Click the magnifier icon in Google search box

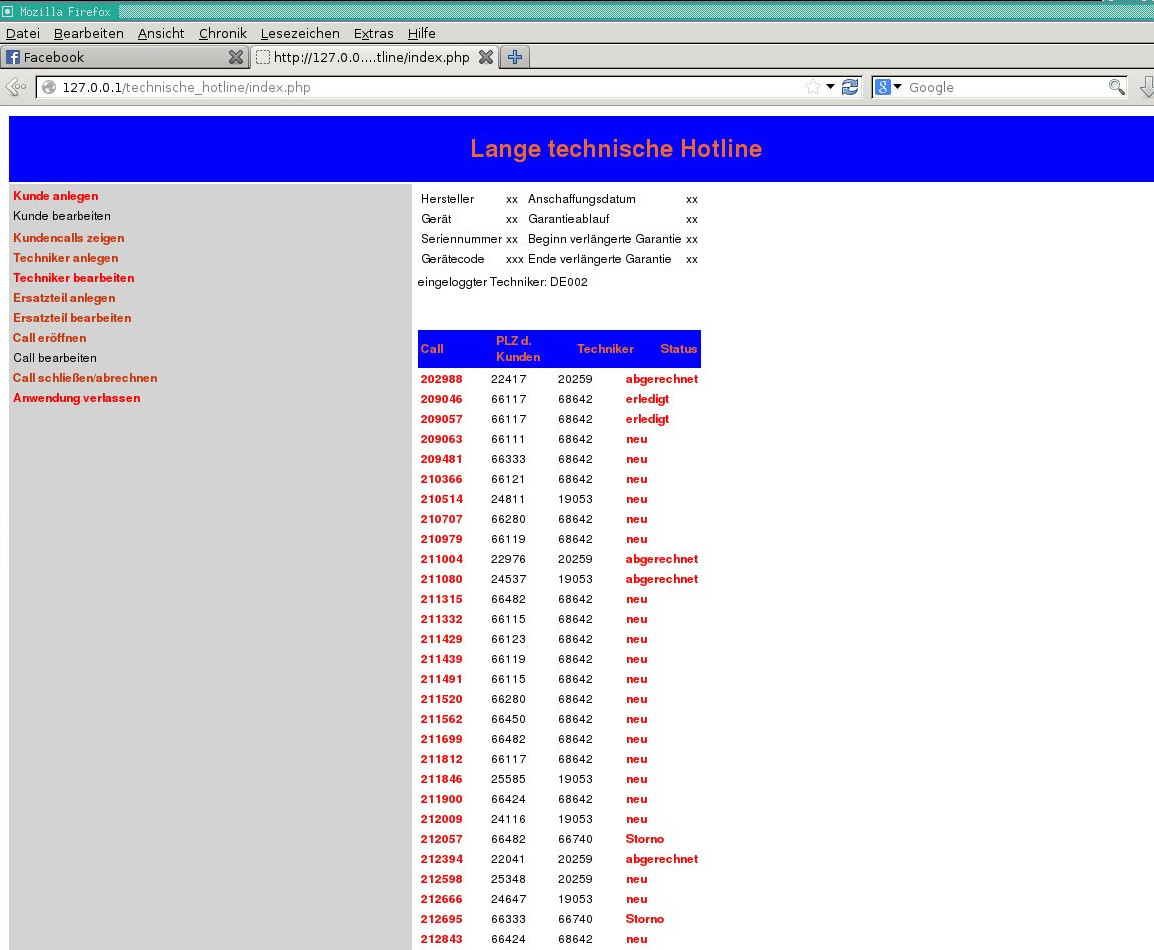[x=1117, y=87]
